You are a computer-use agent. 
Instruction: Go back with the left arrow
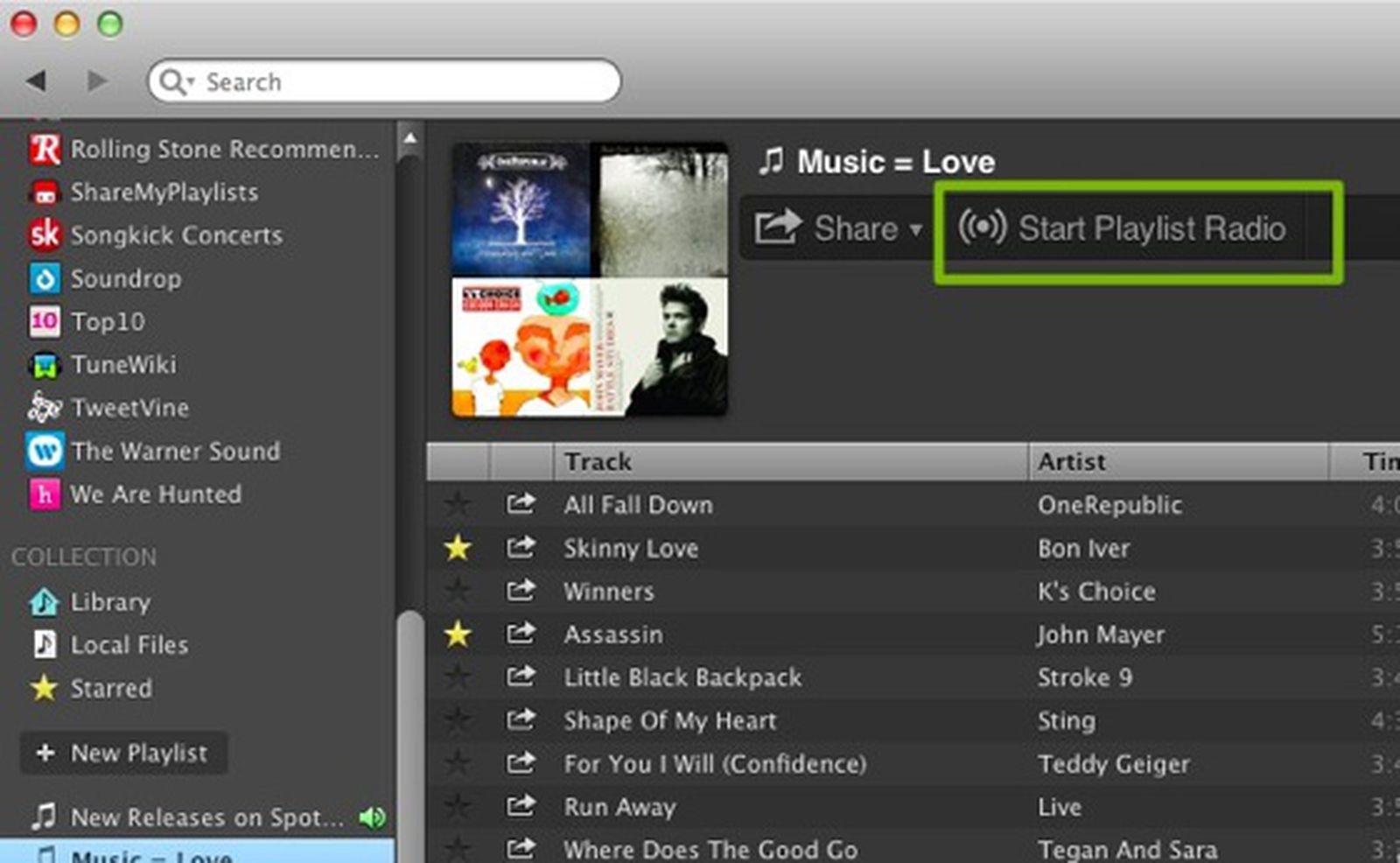click(x=36, y=81)
